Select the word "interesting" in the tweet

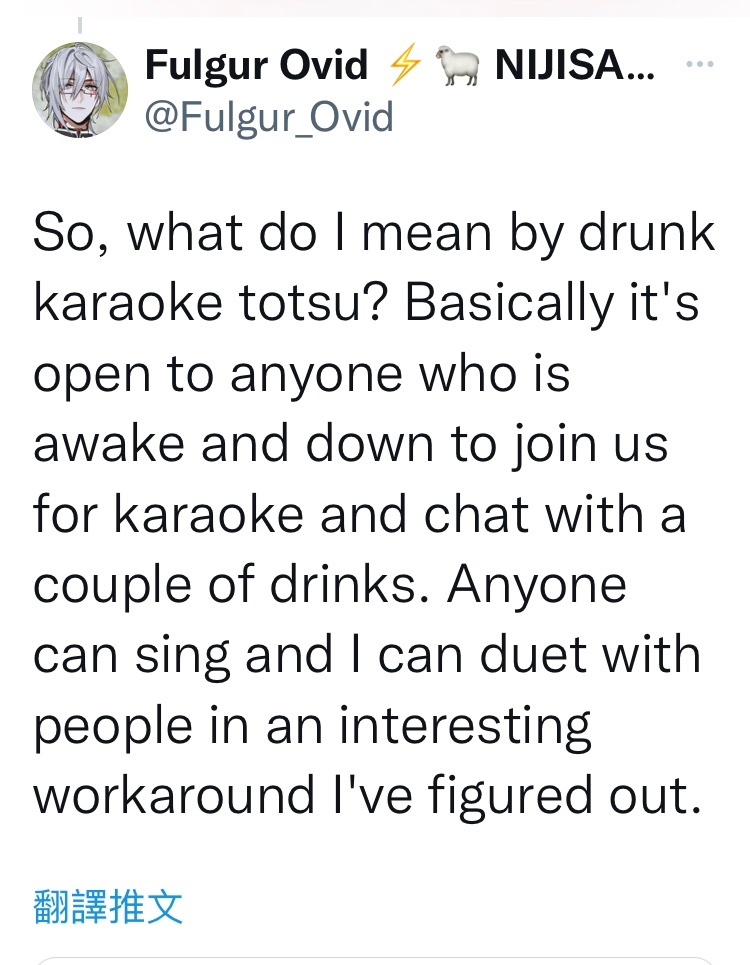click(465, 728)
